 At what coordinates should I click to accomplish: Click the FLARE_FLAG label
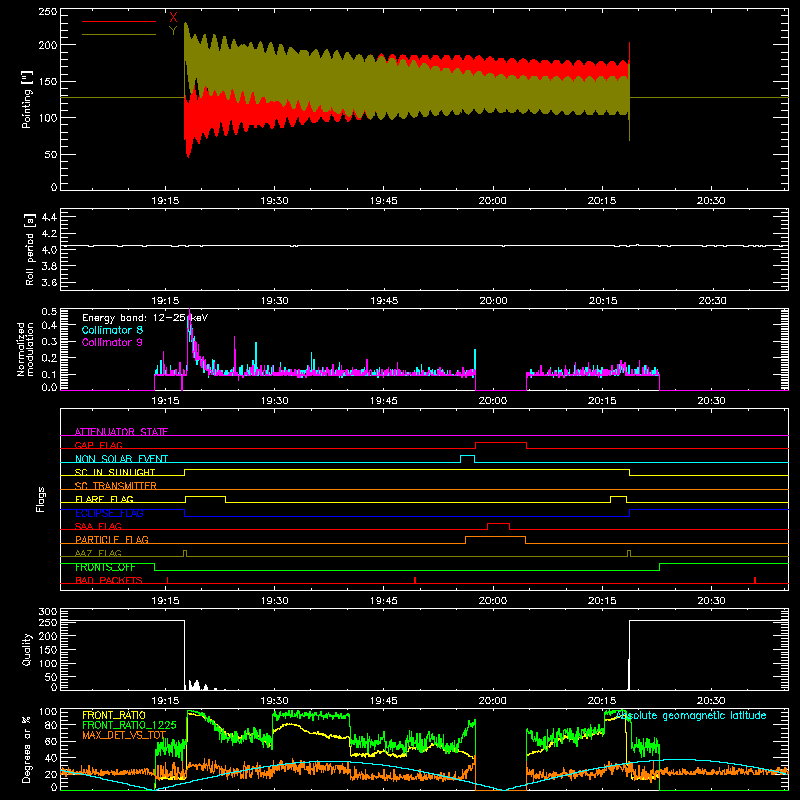pos(104,499)
